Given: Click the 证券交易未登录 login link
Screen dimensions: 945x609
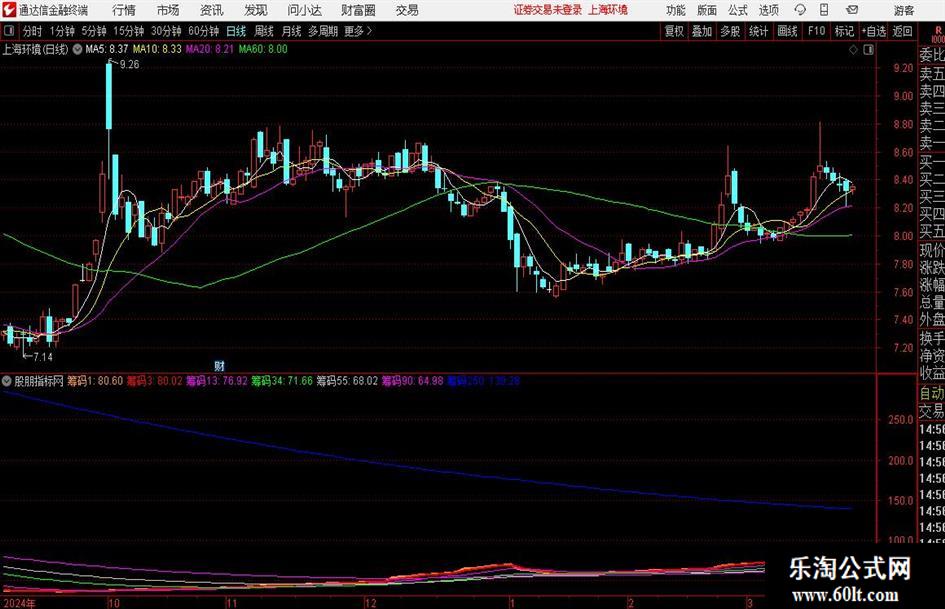Looking at the screenshot, I should coord(548,10).
